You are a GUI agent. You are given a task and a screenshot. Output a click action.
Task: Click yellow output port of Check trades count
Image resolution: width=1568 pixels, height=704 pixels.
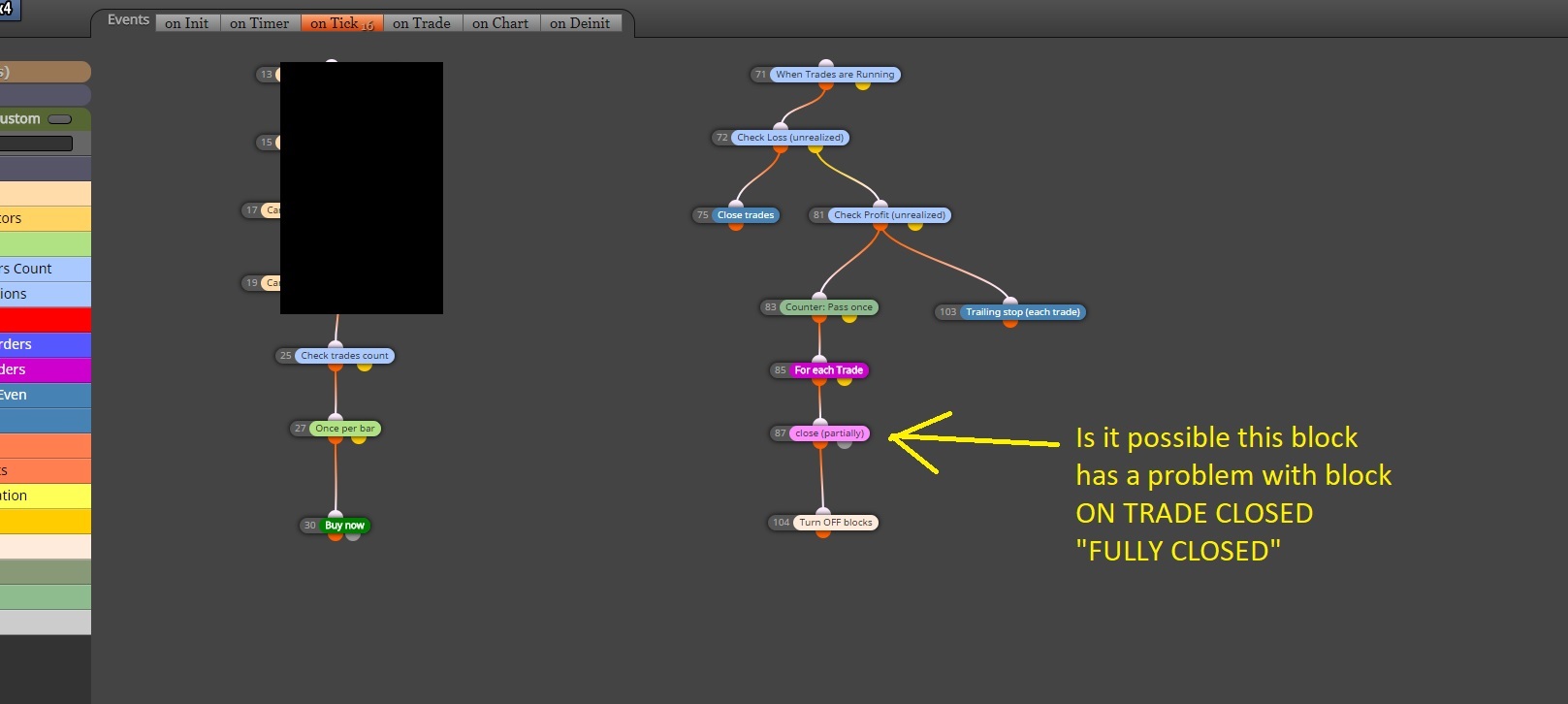pos(365,366)
